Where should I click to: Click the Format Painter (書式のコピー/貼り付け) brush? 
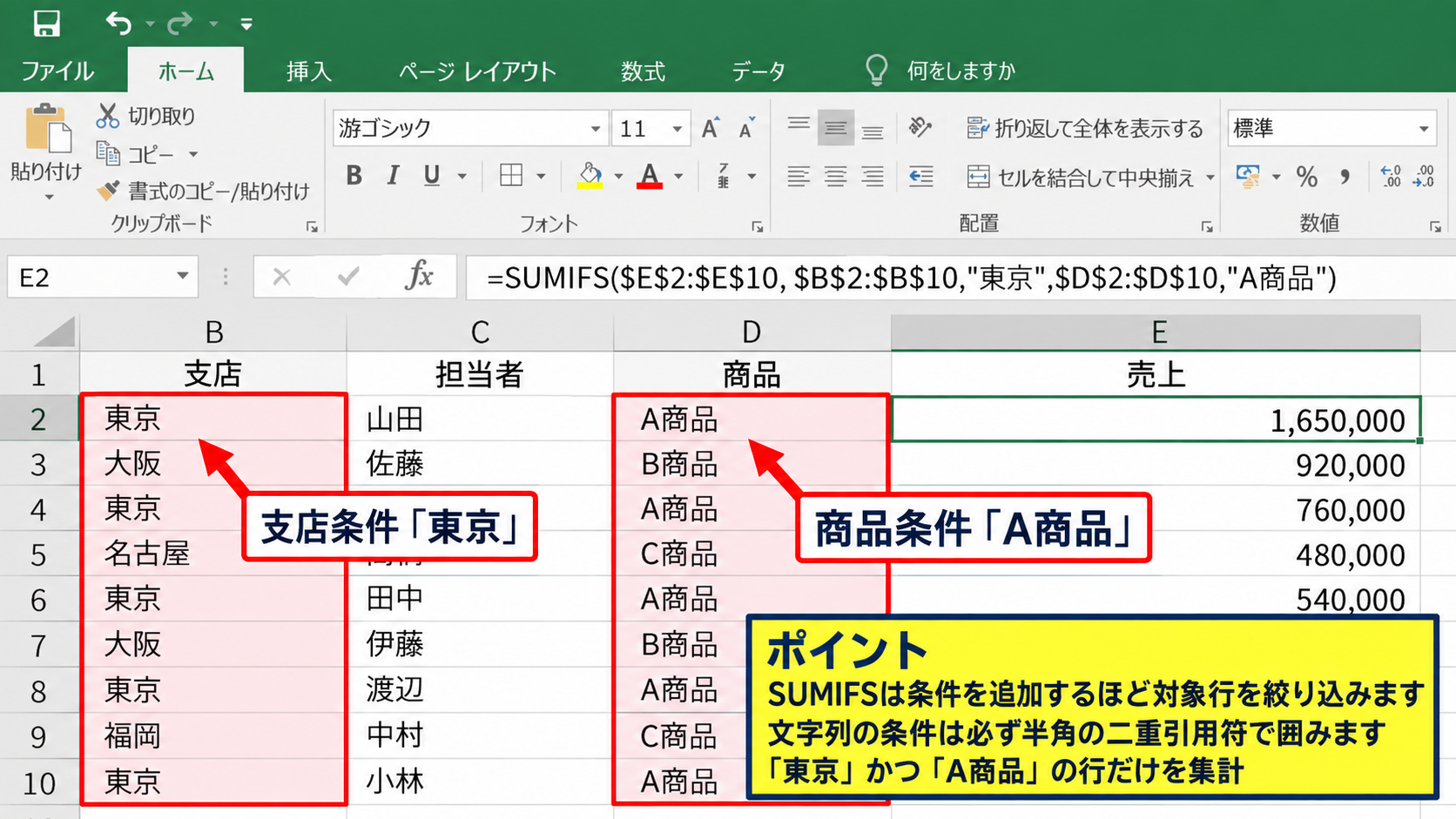coord(108,191)
